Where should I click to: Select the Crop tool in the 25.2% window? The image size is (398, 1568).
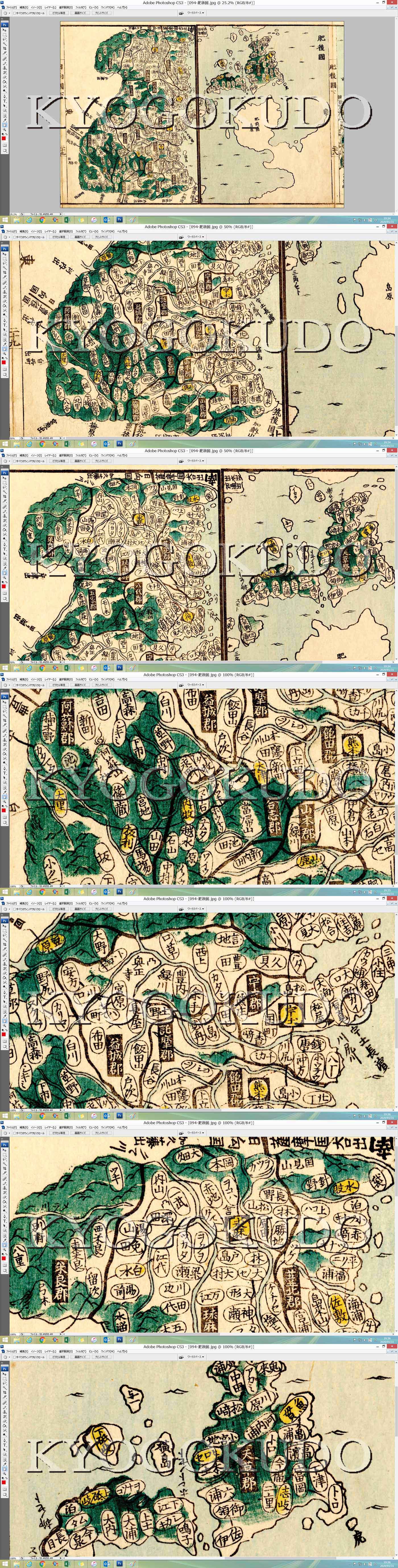pos(5,49)
